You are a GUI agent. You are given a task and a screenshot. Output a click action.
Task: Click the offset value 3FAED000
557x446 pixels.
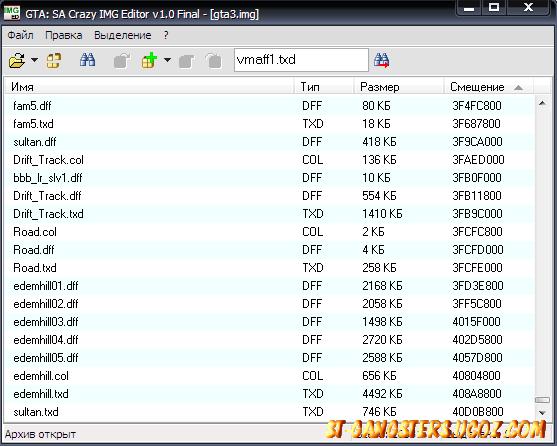click(478, 160)
